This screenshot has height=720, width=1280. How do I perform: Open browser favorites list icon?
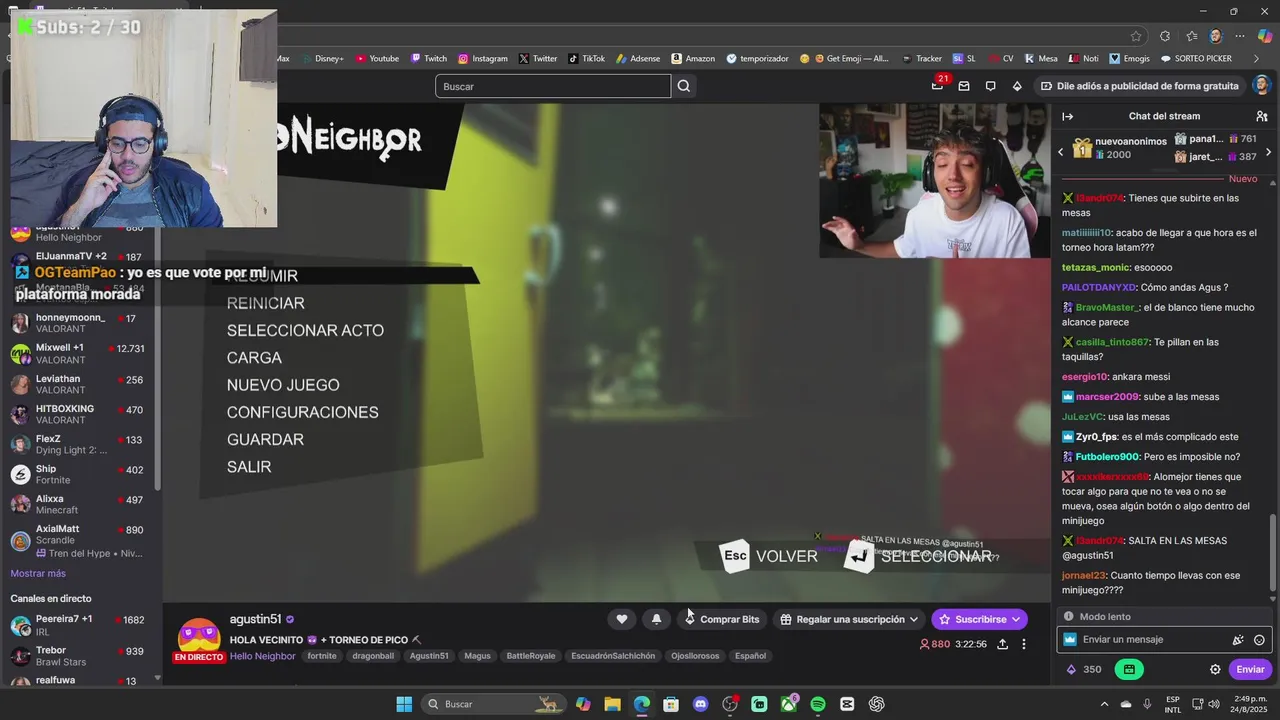[x=1191, y=36]
